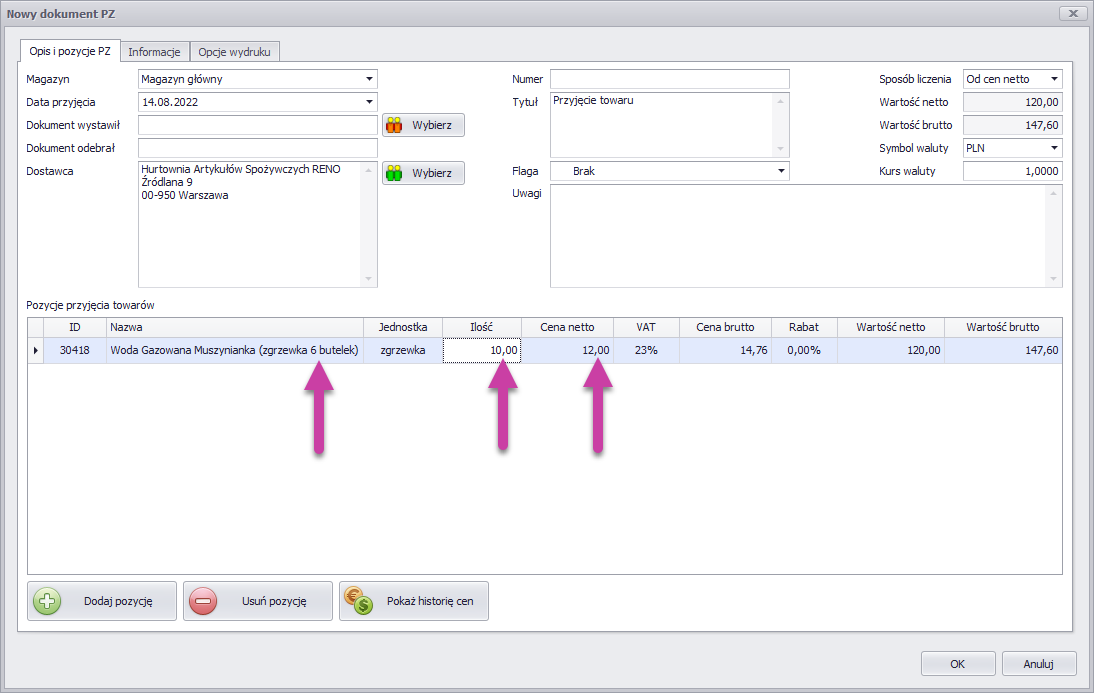Click the zgrzewka unit cell
Viewport: 1094px width, 693px height.
click(x=403, y=350)
